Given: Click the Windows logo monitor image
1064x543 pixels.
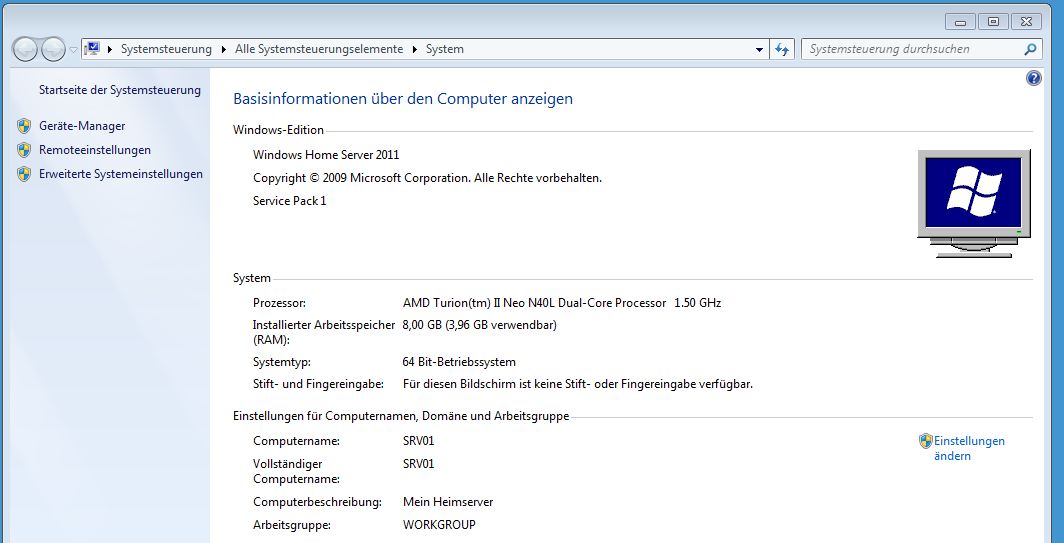Looking at the screenshot, I should pos(974,204).
